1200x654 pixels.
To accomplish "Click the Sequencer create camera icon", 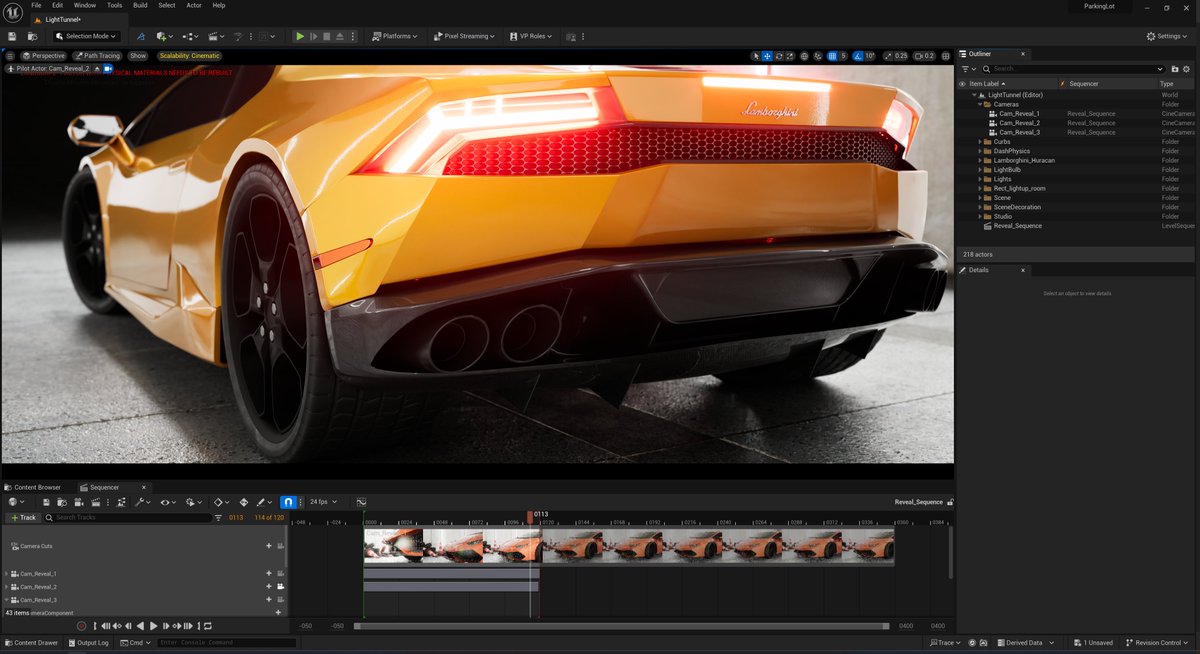I will 79,502.
